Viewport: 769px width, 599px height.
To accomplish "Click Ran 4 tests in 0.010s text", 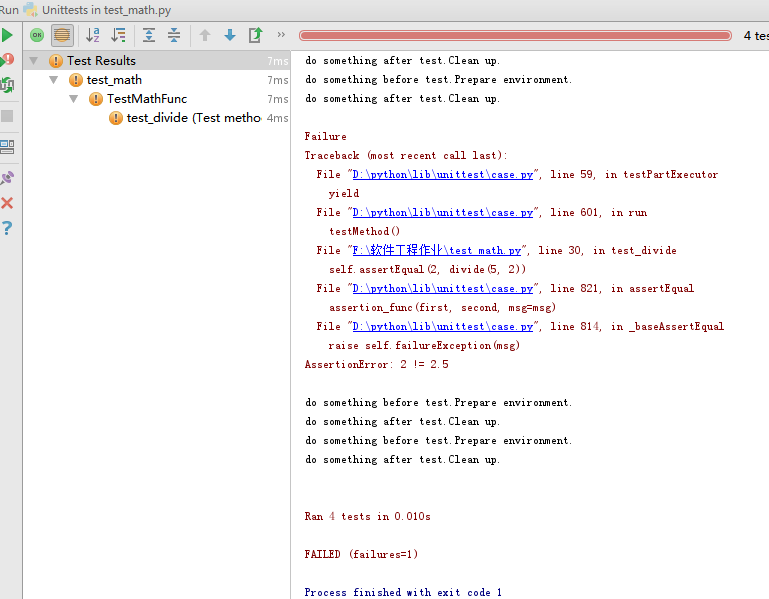I will (367, 517).
